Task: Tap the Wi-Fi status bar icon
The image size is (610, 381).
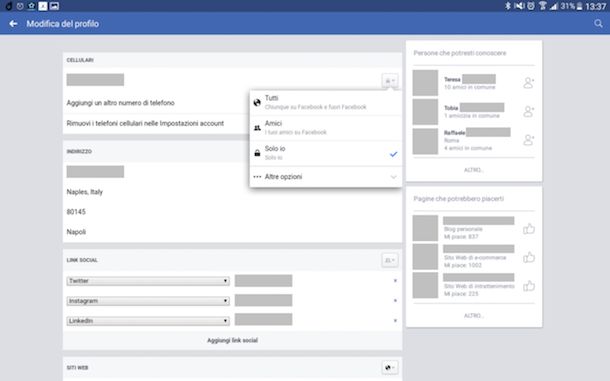Action: tap(542, 6)
